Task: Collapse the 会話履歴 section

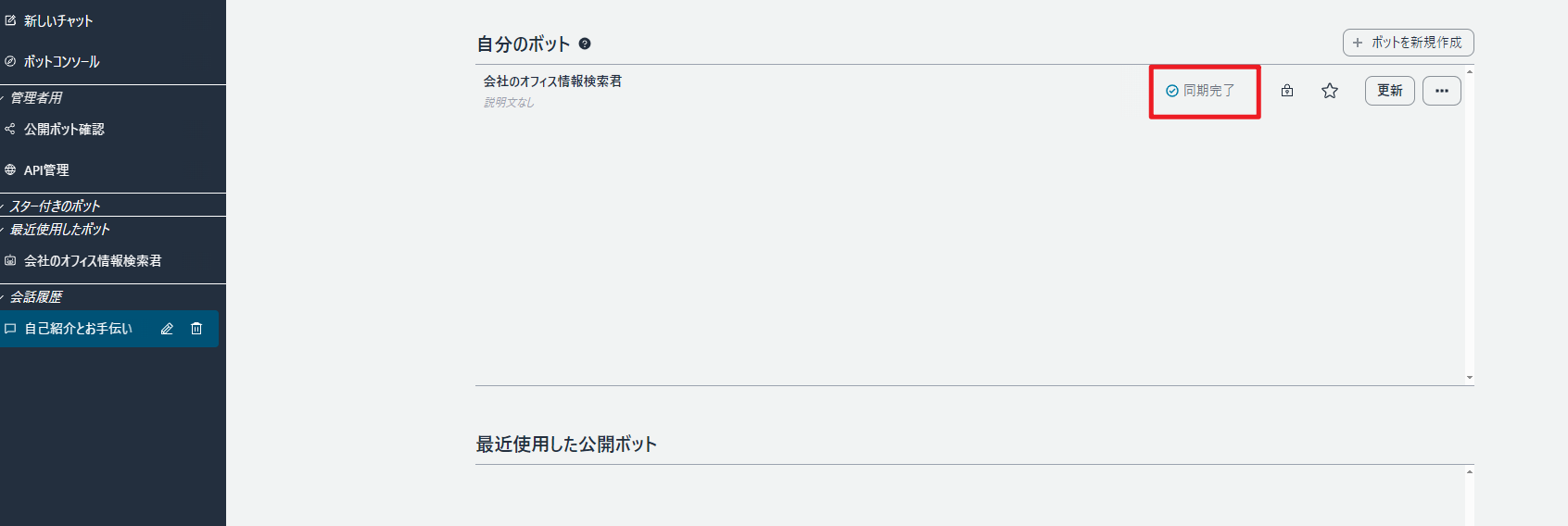Action: coord(35,296)
